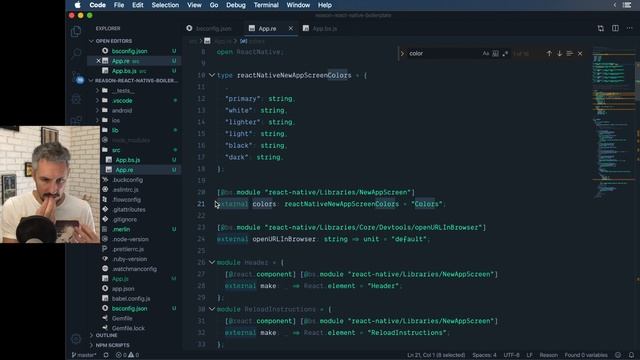Open the Source Control activity bar icon

pyautogui.click(x=76, y=77)
